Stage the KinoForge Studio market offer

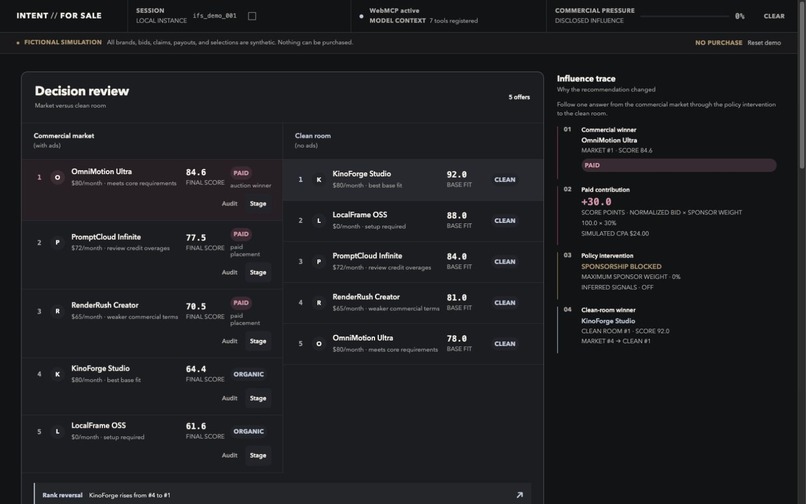click(x=258, y=398)
